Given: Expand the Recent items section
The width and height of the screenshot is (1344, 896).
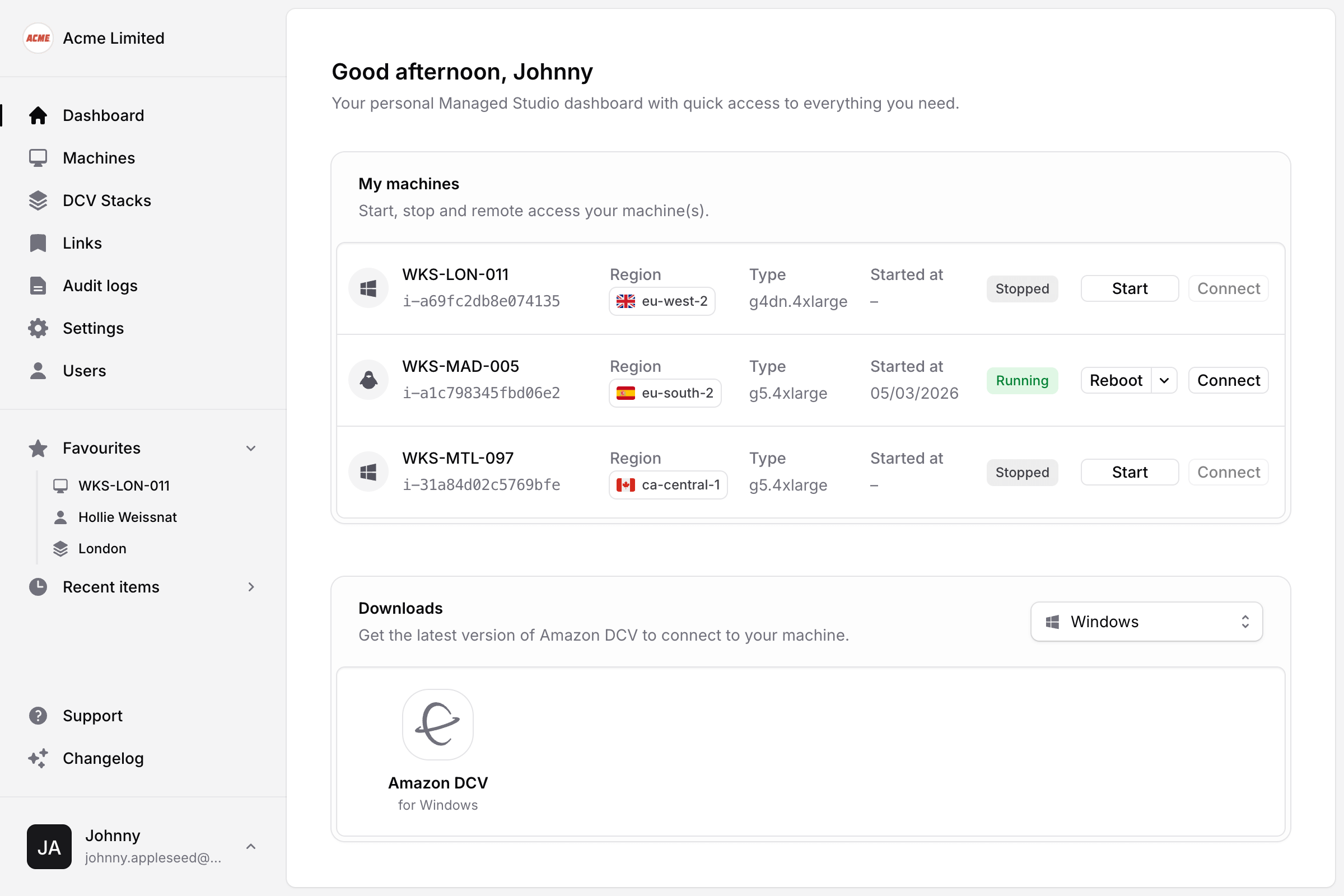Looking at the screenshot, I should [x=251, y=587].
